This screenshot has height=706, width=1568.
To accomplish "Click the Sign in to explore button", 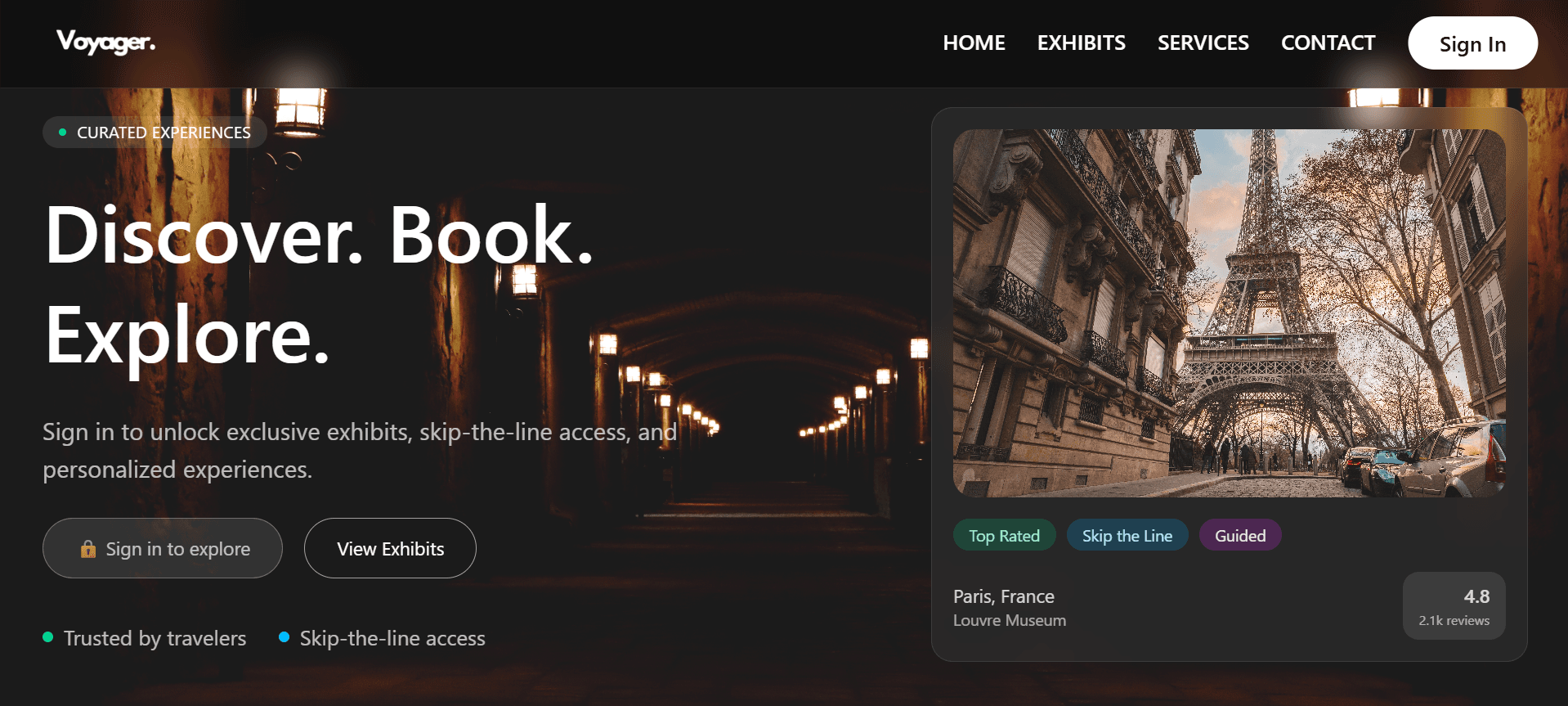I will click(163, 548).
